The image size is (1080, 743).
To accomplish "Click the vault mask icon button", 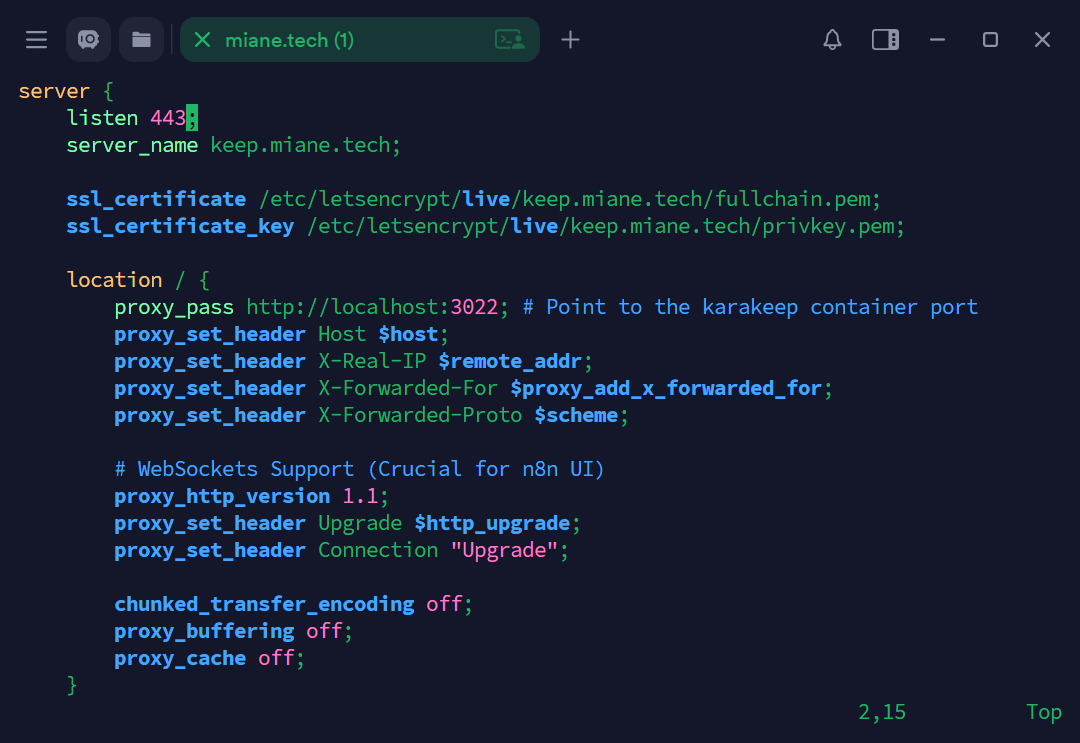I will (x=88, y=40).
